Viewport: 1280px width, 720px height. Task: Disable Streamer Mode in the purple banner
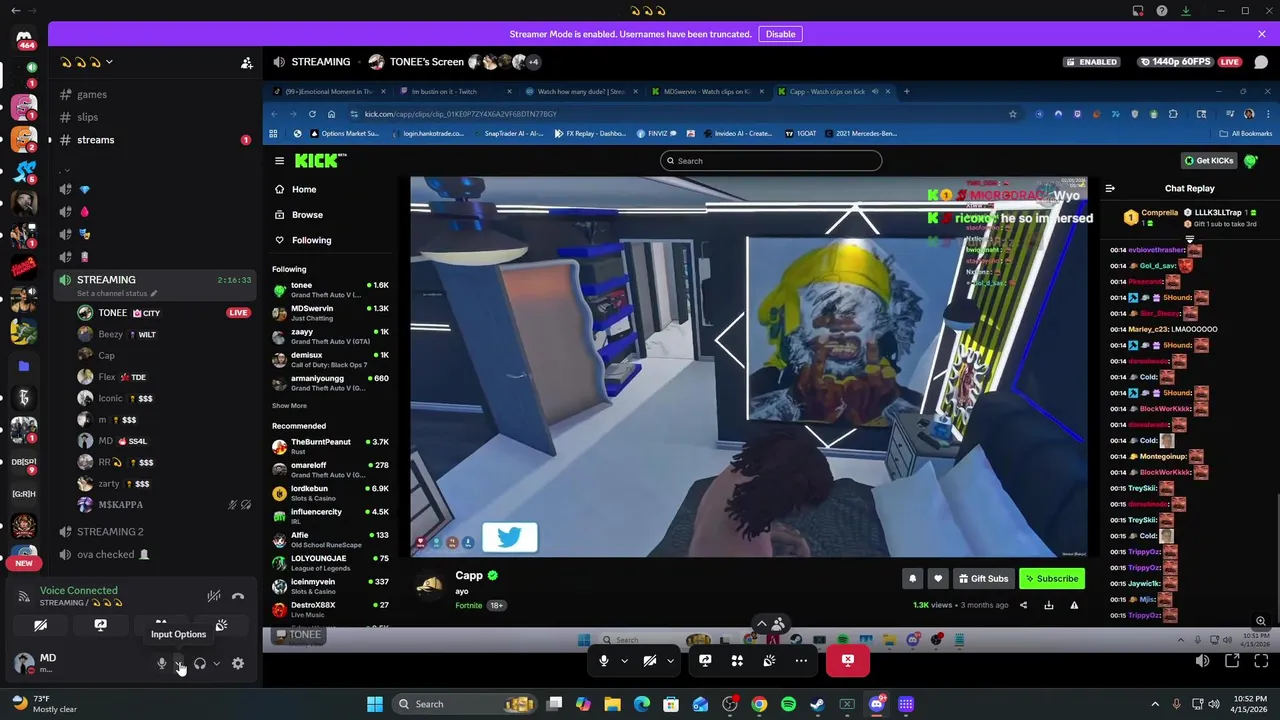point(780,34)
